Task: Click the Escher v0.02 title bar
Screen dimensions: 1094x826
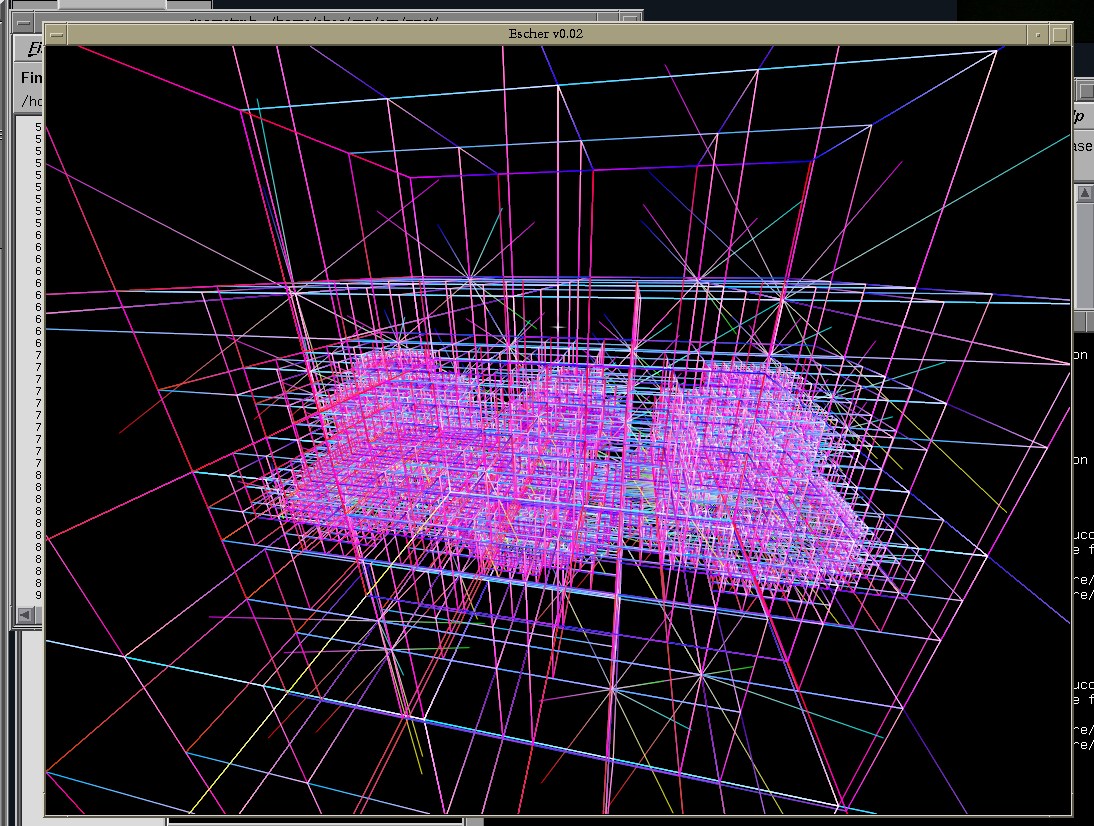Action: pos(547,34)
